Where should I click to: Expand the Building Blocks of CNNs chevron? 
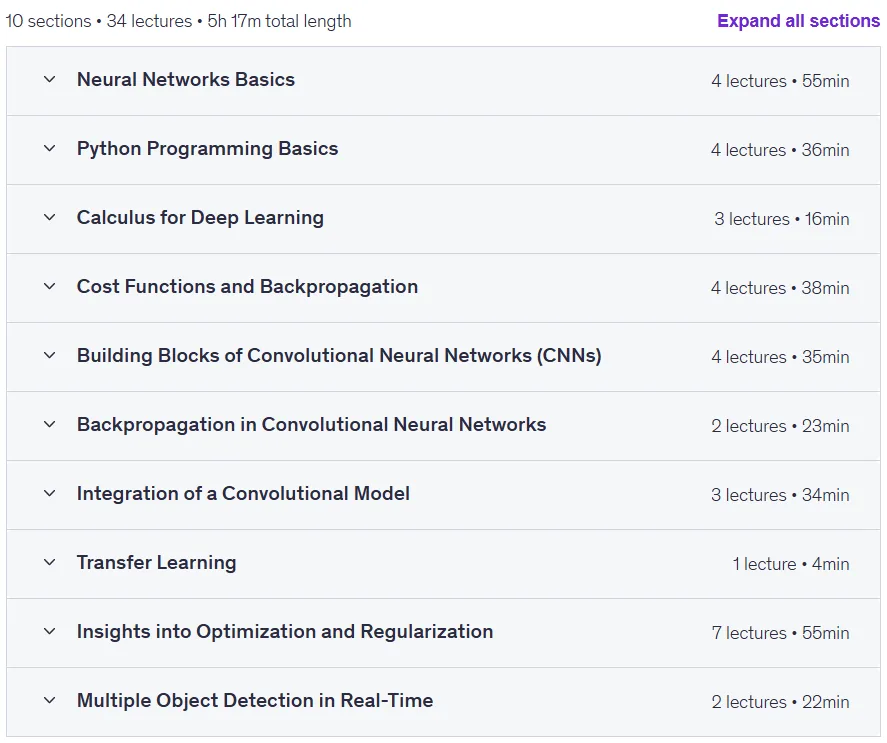50,356
